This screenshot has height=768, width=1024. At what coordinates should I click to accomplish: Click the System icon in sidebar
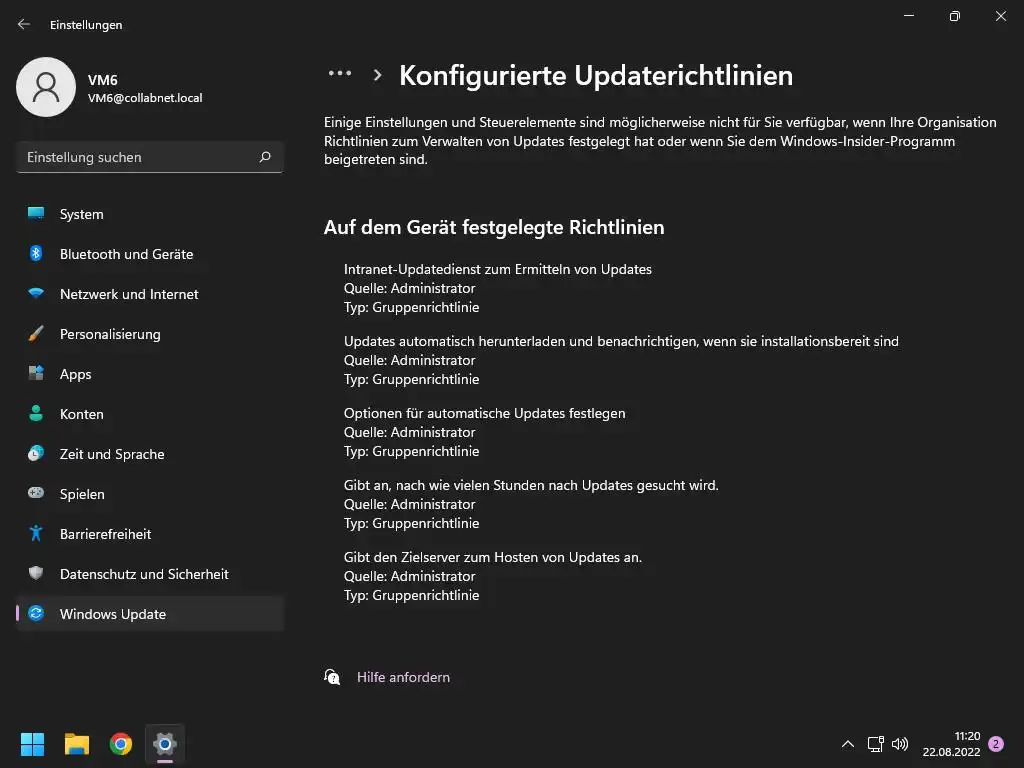pos(36,214)
